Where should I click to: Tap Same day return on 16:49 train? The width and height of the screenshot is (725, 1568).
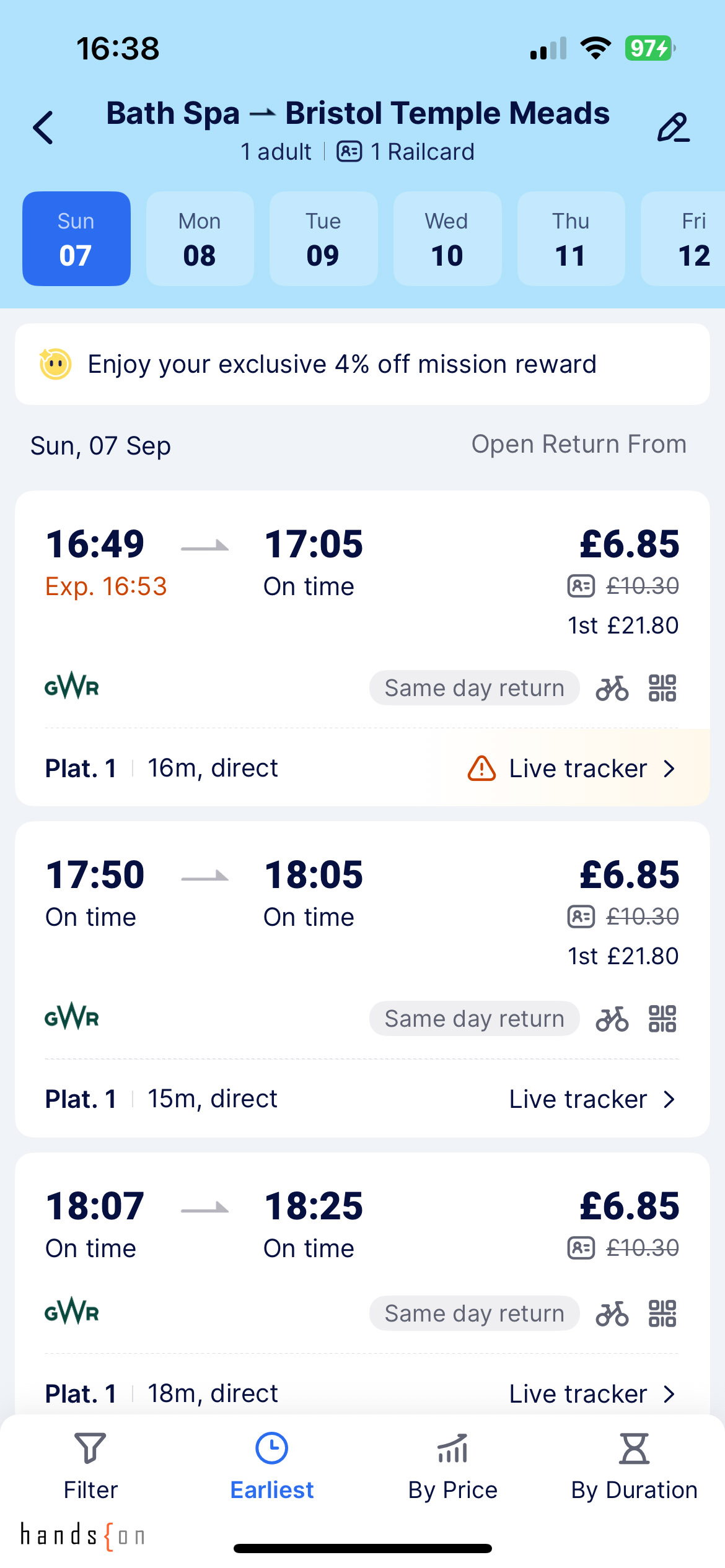[x=474, y=688]
